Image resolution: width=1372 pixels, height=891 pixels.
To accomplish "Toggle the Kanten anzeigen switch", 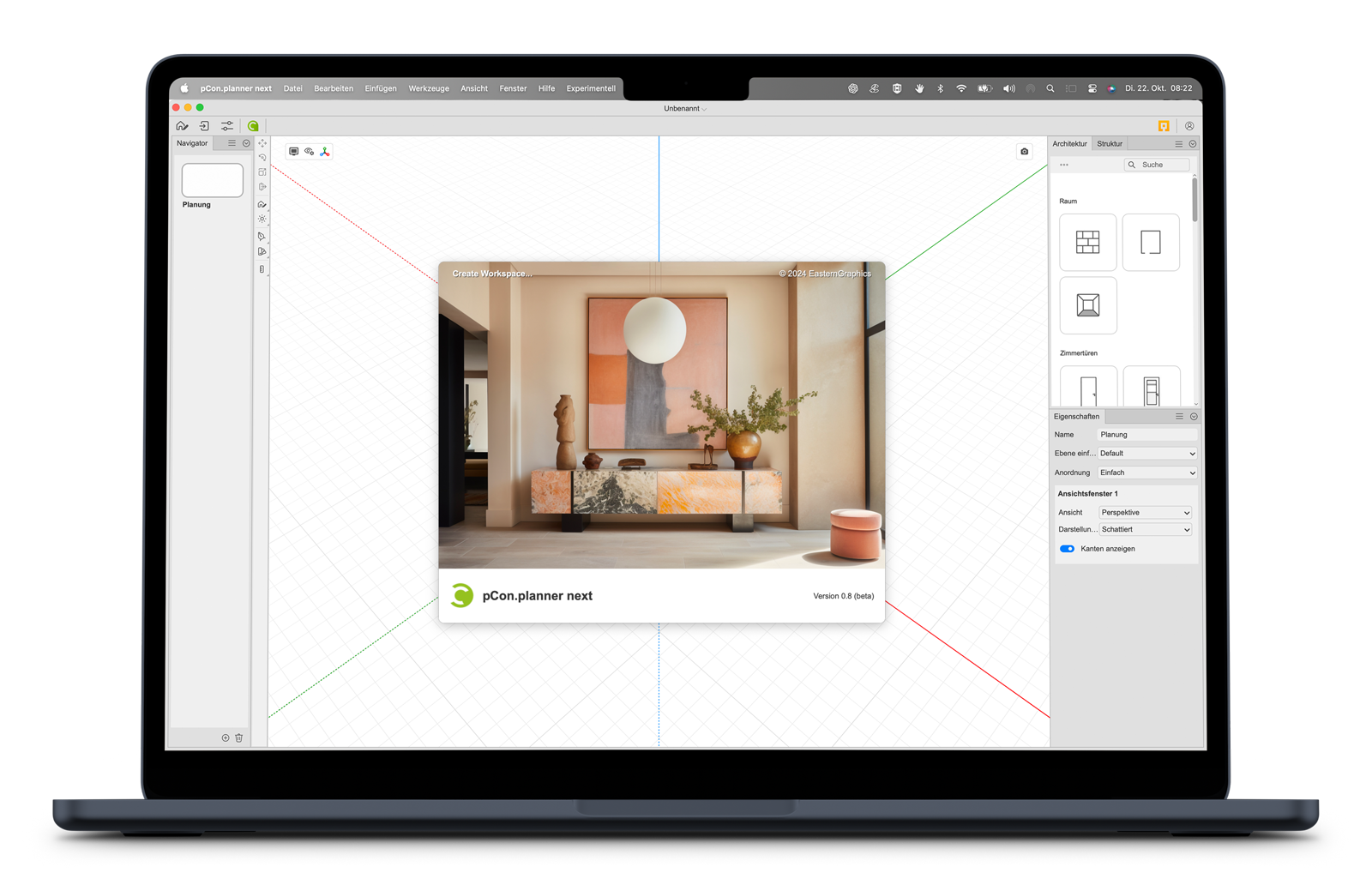I will [1067, 549].
